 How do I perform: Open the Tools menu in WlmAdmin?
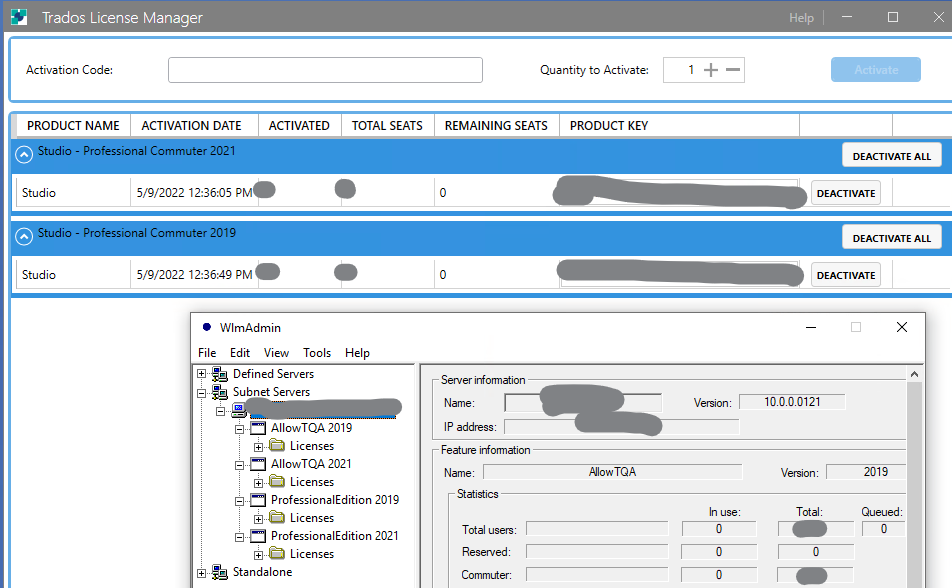coord(317,353)
